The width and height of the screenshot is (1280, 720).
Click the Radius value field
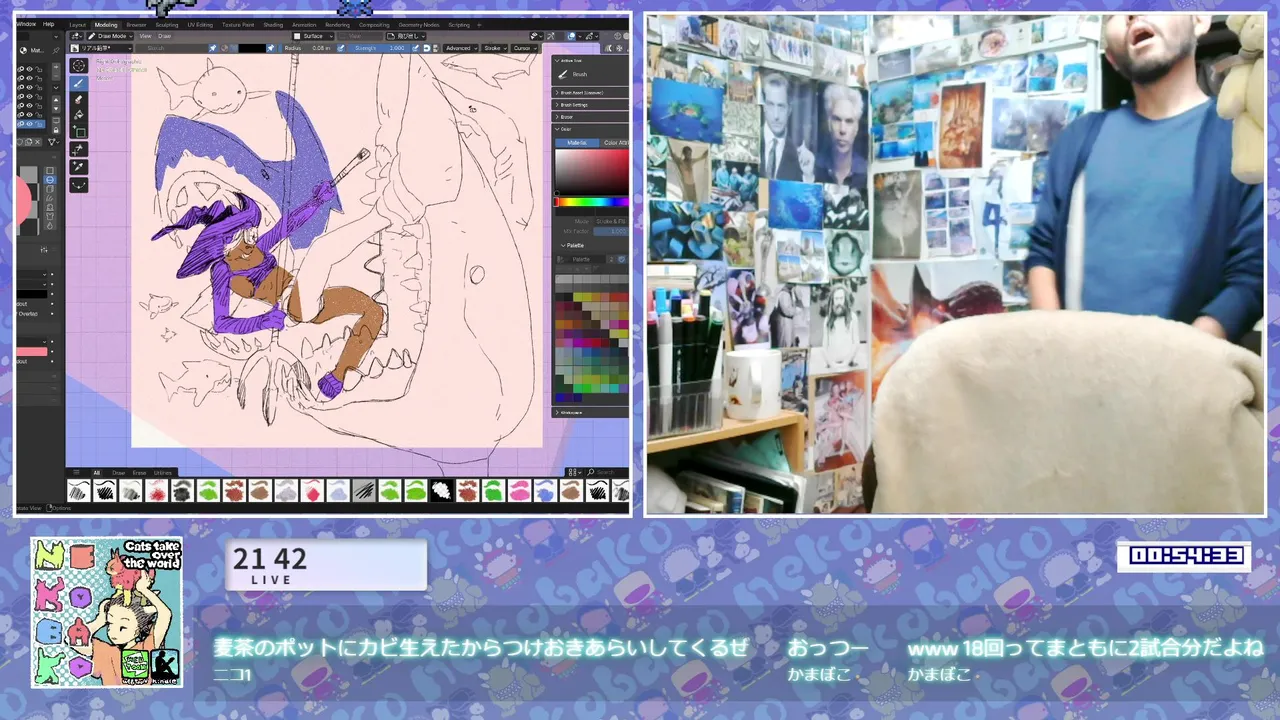(308, 48)
